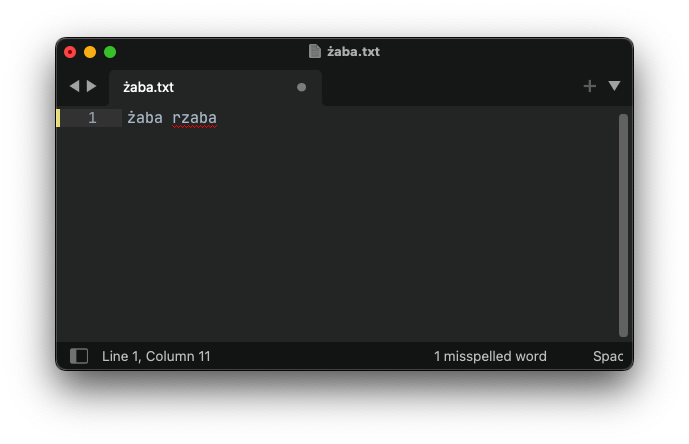The height and width of the screenshot is (444, 689).
Task: Click the 1 misspelled word indicator
Action: pyautogui.click(x=490, y=356)
